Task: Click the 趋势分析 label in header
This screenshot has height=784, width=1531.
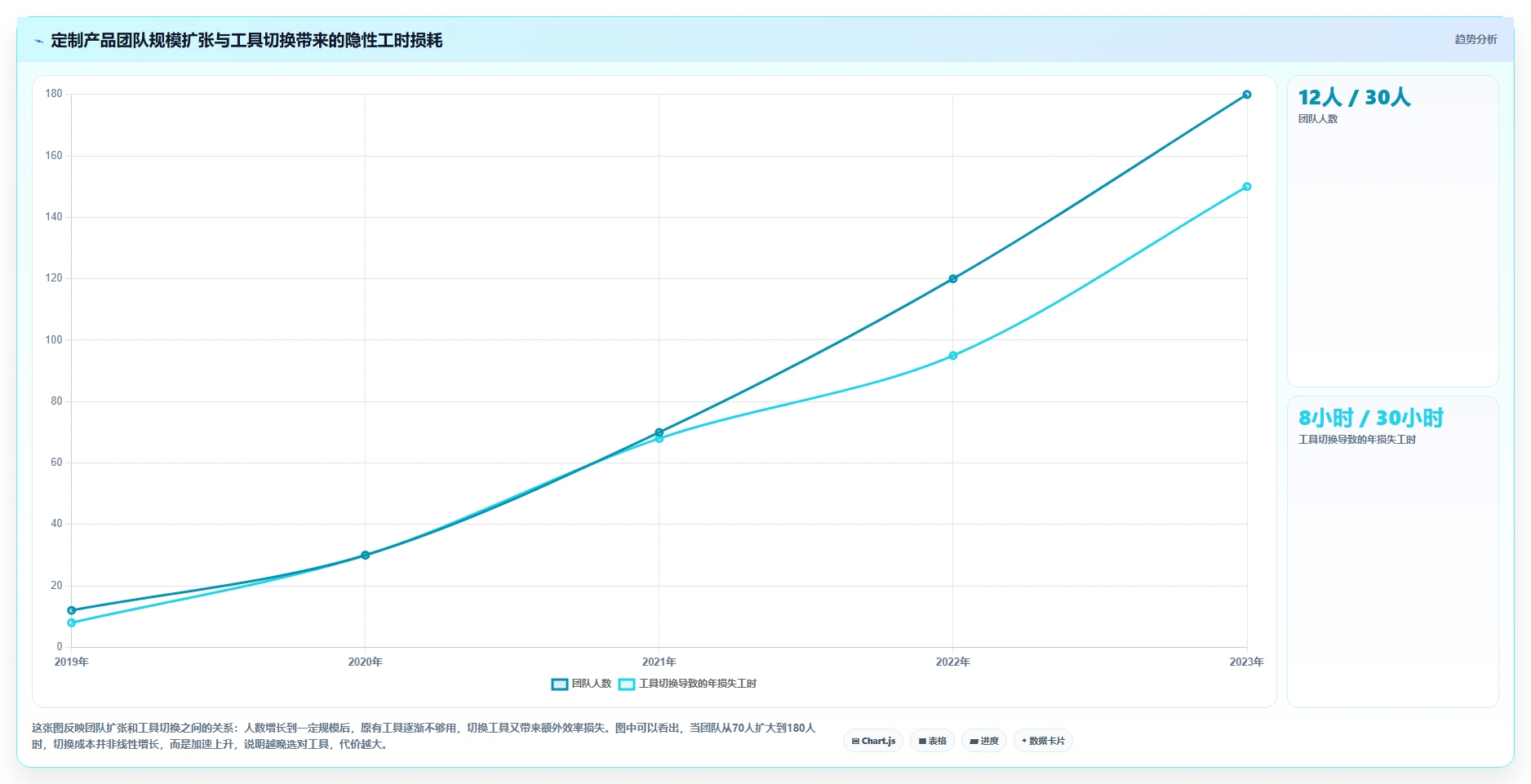Action: (x=1476, y=39)
